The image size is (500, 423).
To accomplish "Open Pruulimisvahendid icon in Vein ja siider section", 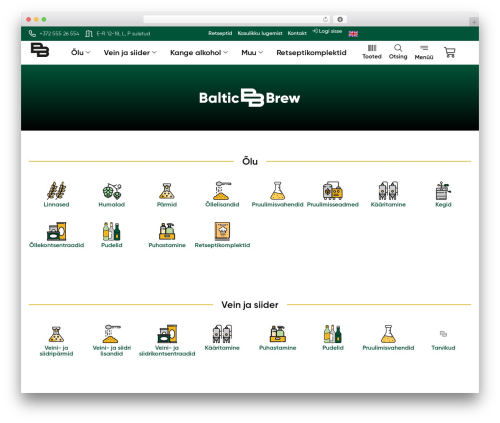I will [388, 334].
